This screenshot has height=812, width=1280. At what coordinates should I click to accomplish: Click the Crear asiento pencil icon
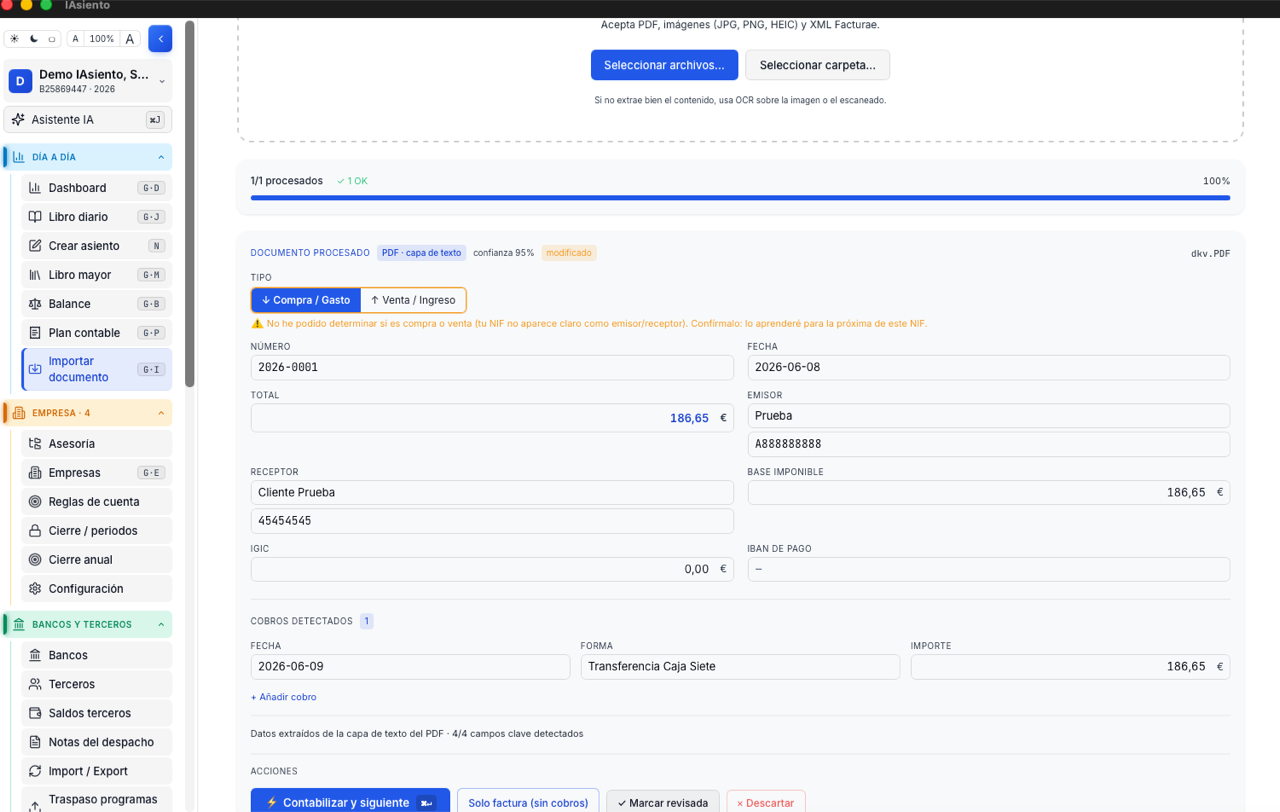coord(35,246)
